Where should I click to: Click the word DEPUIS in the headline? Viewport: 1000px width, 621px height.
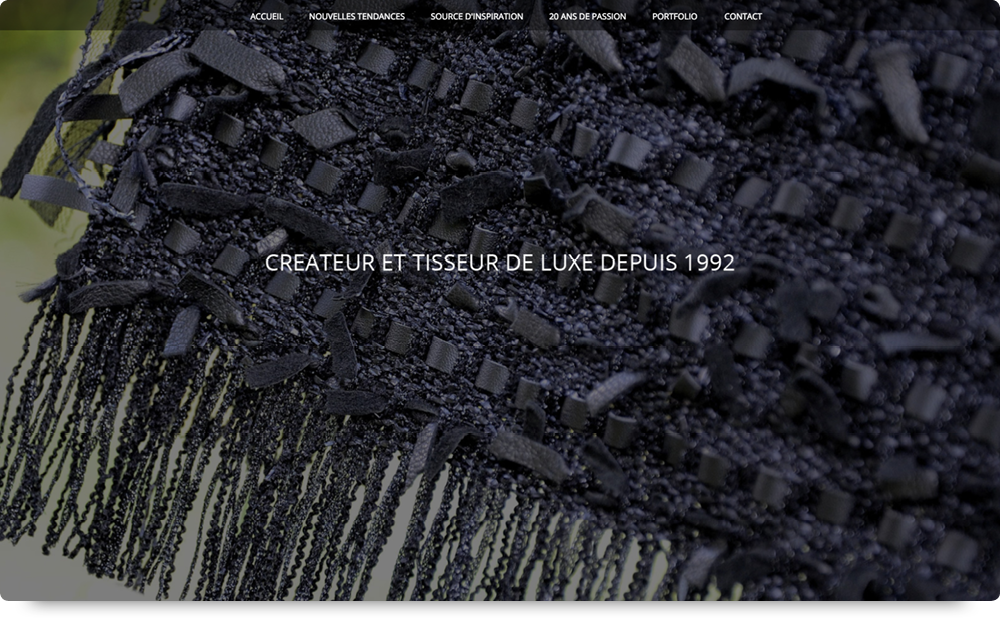(x=640, y=263)
